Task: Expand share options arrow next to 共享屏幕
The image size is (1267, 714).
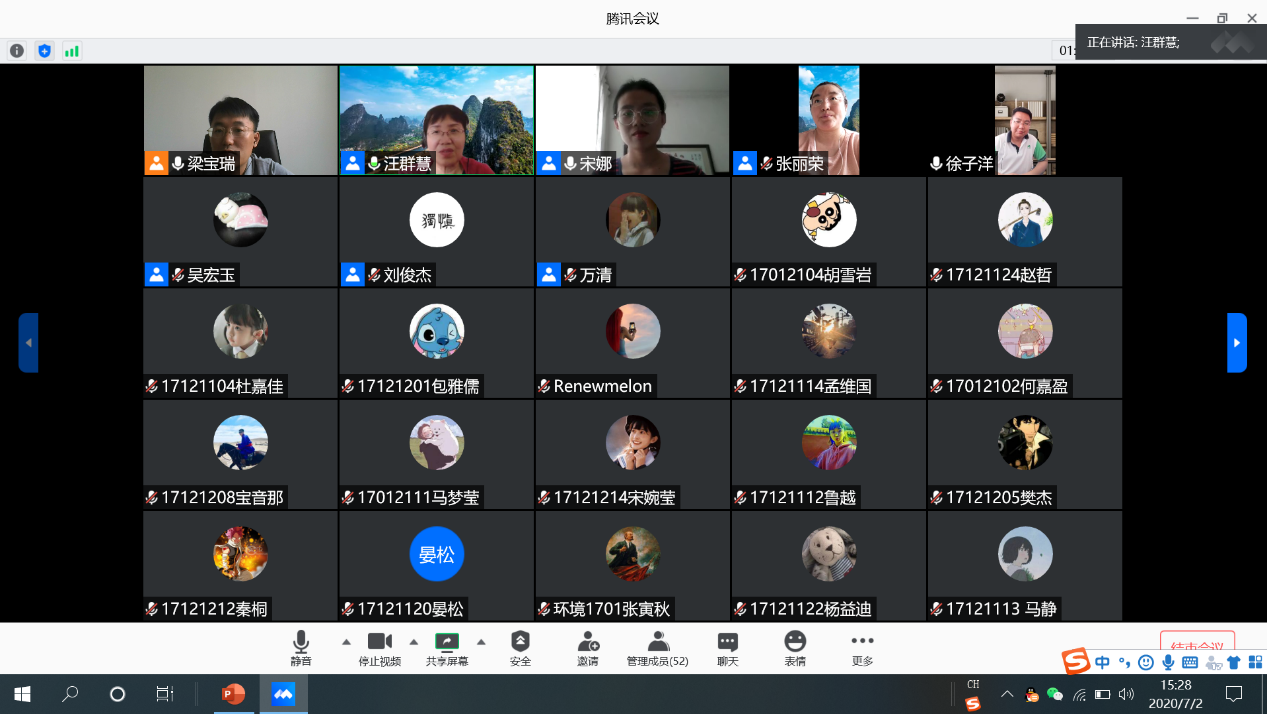Action: pyautogui.click(x=481, y=642)
